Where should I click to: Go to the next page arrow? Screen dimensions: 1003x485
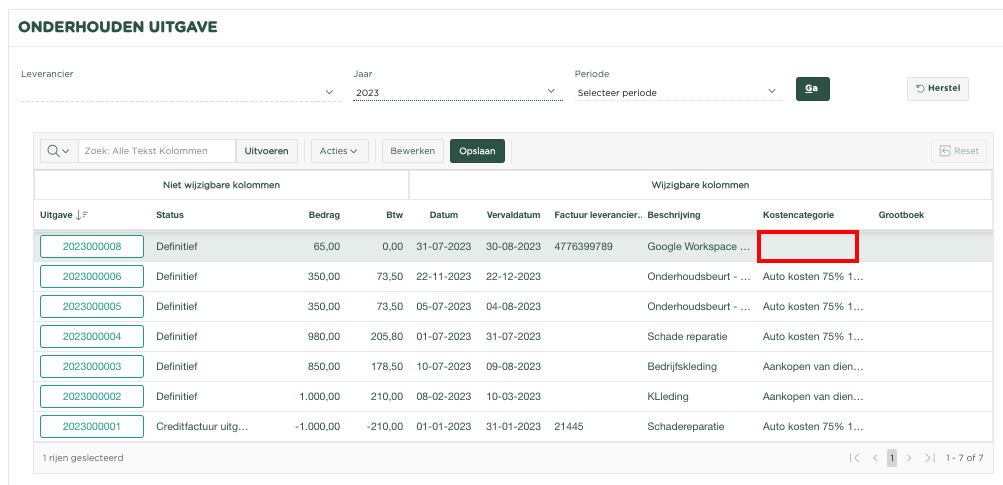coord(909,458)
